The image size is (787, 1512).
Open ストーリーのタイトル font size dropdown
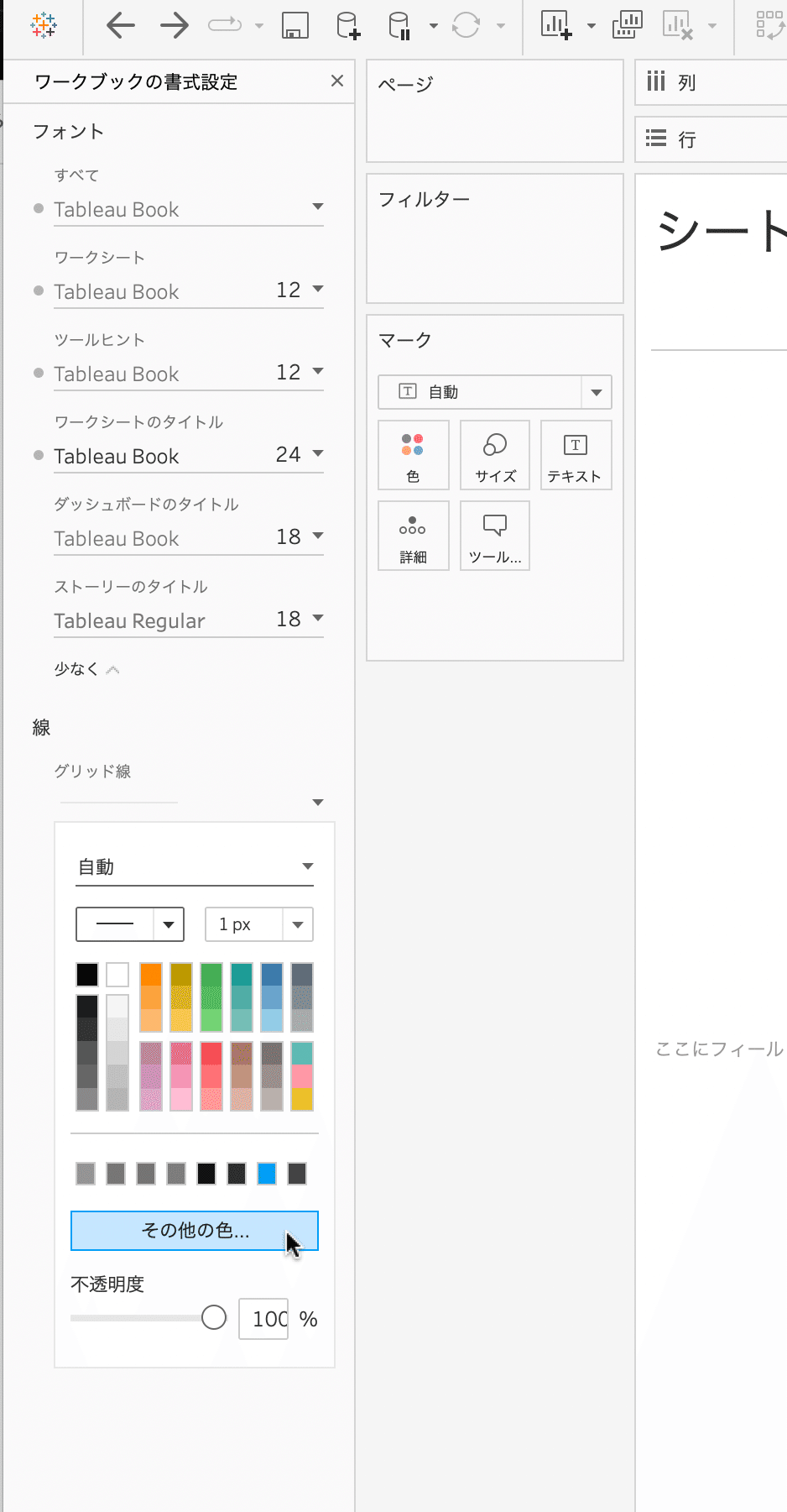pos(318,618)
